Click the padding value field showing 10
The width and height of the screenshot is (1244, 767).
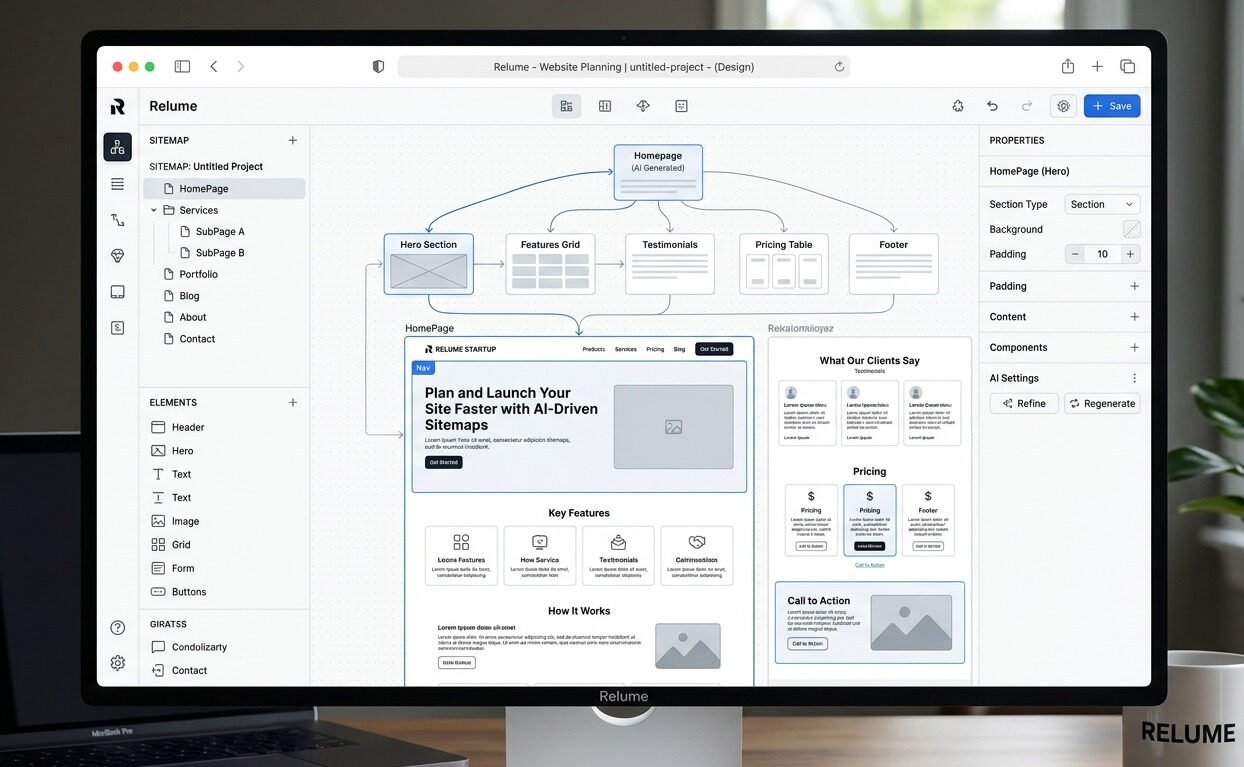(x=1103, y=254)
